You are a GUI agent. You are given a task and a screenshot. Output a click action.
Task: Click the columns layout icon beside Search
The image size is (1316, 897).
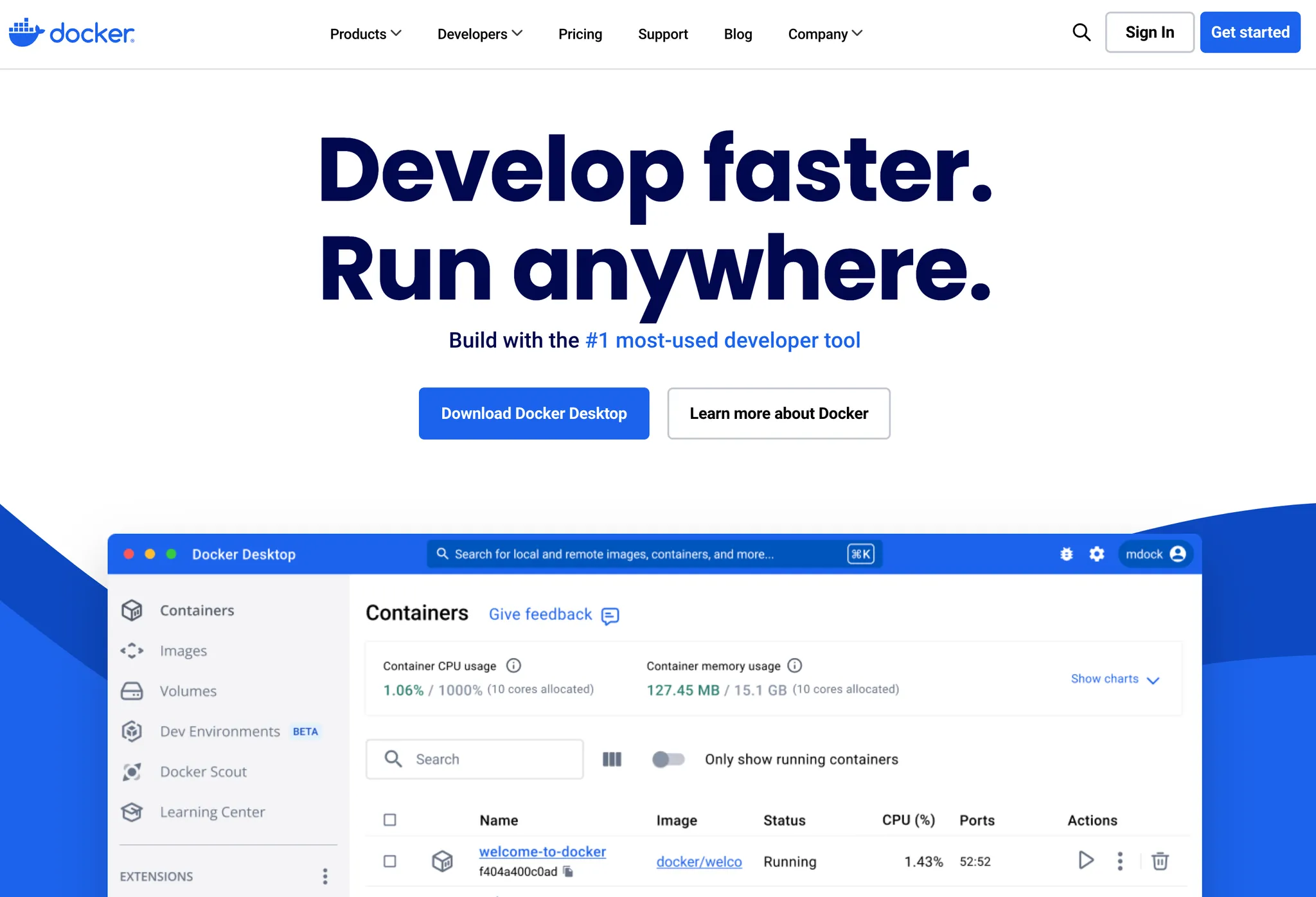coord(612,759)
